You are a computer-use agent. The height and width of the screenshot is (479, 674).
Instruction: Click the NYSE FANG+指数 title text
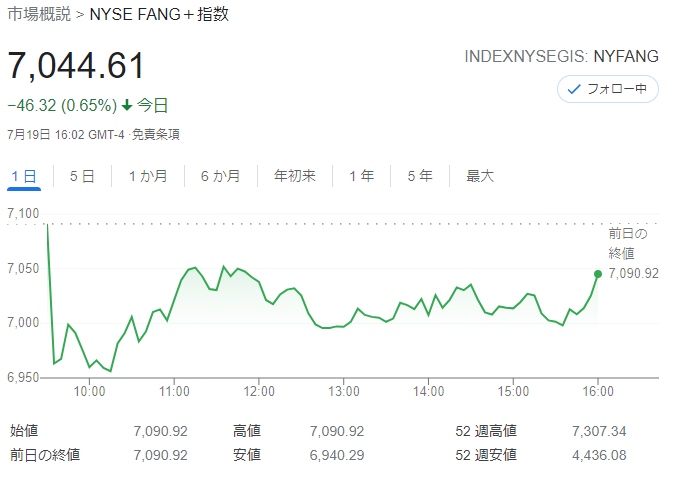click(159, 14)
